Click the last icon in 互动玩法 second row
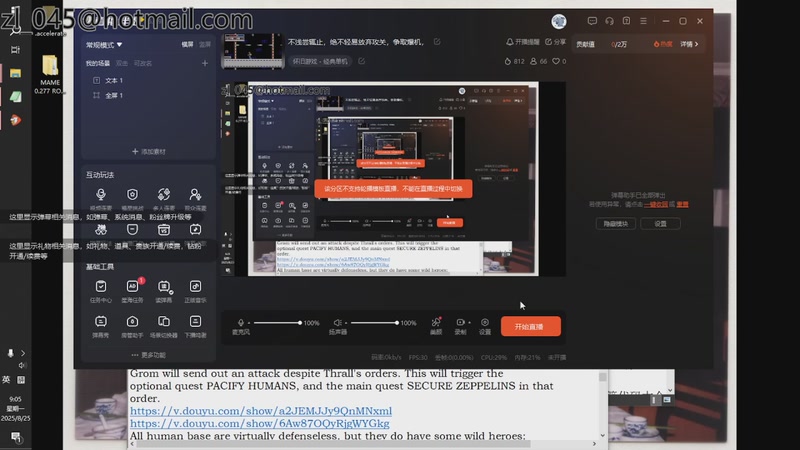The height and width of the screenshot is (450, 800). (195, 230)
